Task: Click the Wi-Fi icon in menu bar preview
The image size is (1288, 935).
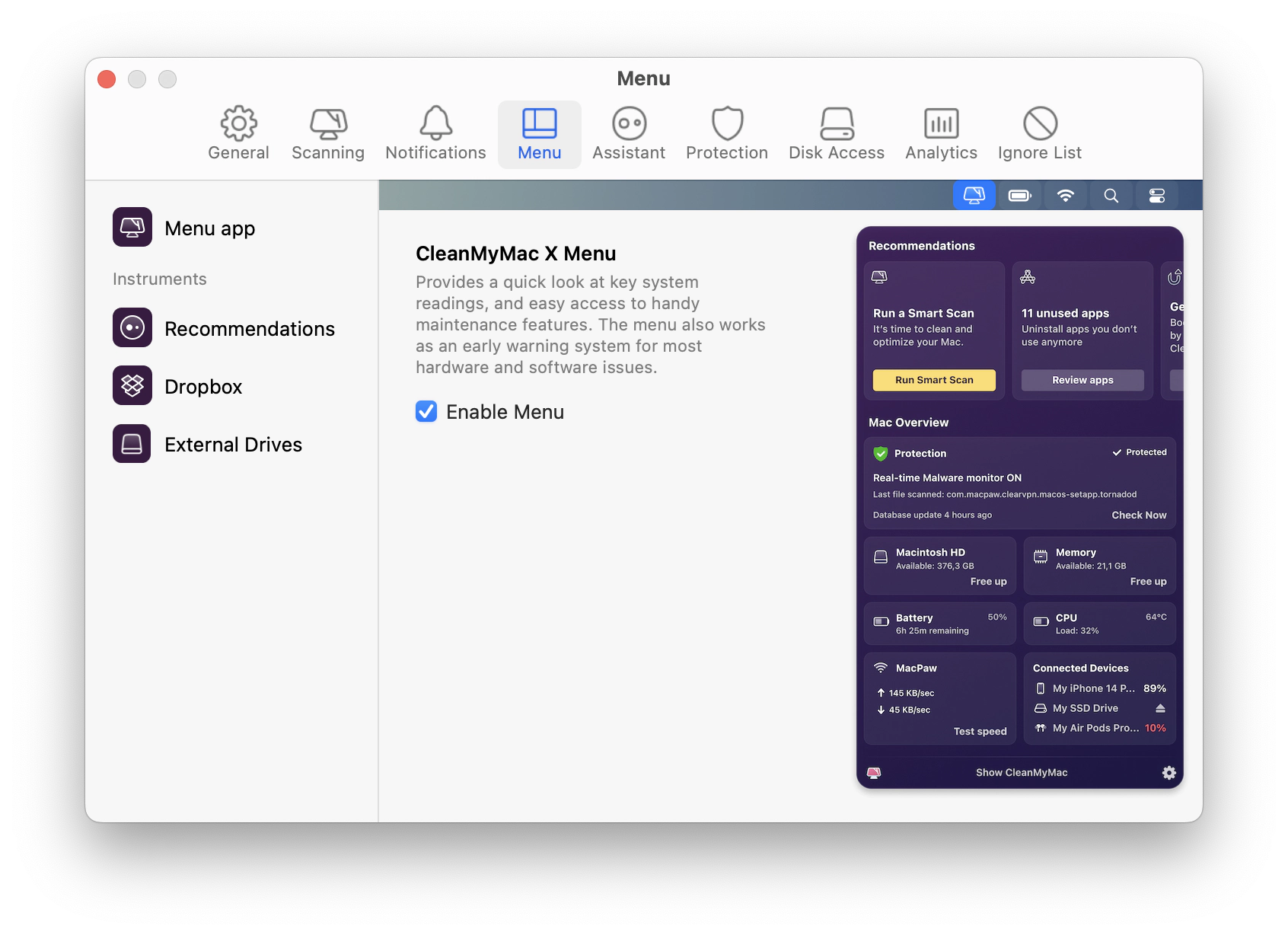Action: [1066, 196]
